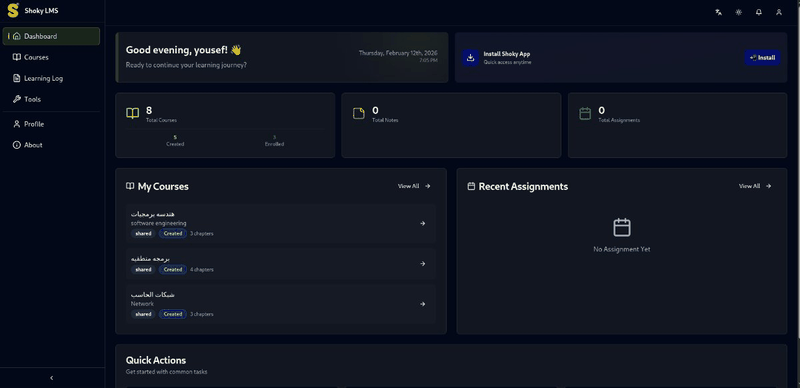This screenshot has height=388, width=800.
Task: Click the Thursday, February 12th, 2026 date
Action: 398,53
